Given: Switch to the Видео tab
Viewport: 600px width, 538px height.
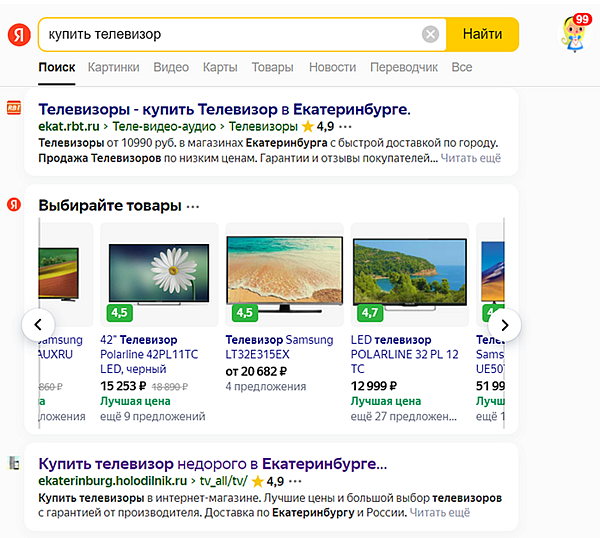Looking at the screenshot, I should [171, 67].
